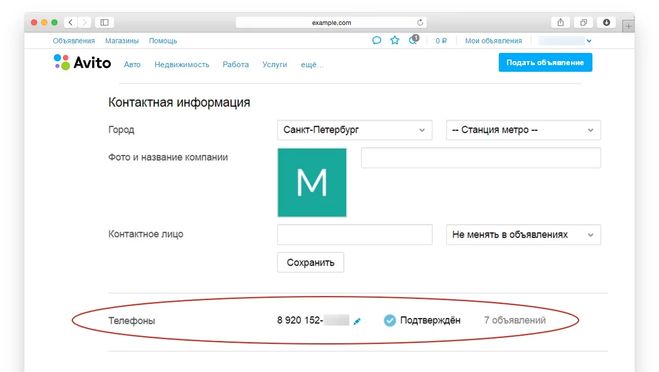Click the Контактное лицо label

(146, 234)
